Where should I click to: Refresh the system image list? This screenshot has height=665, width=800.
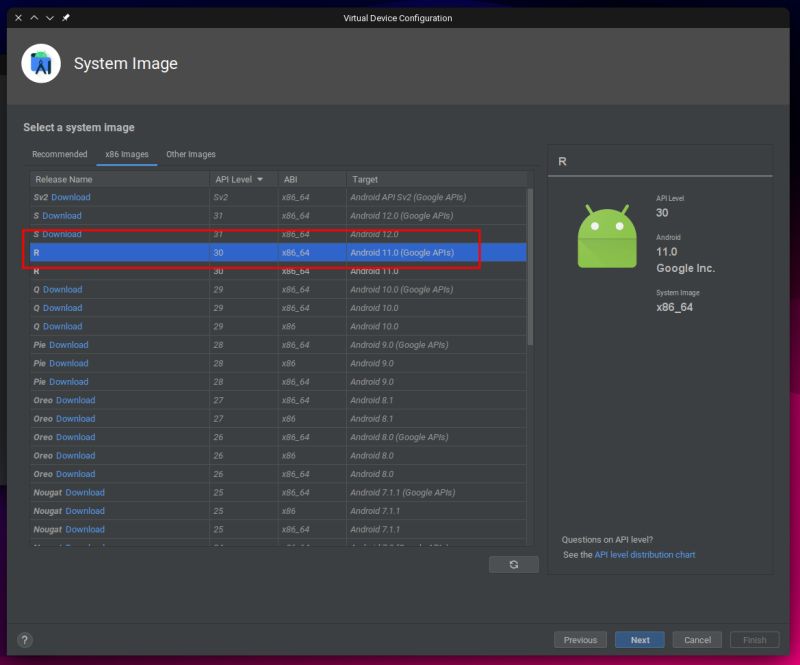click(x=513, y=564)
